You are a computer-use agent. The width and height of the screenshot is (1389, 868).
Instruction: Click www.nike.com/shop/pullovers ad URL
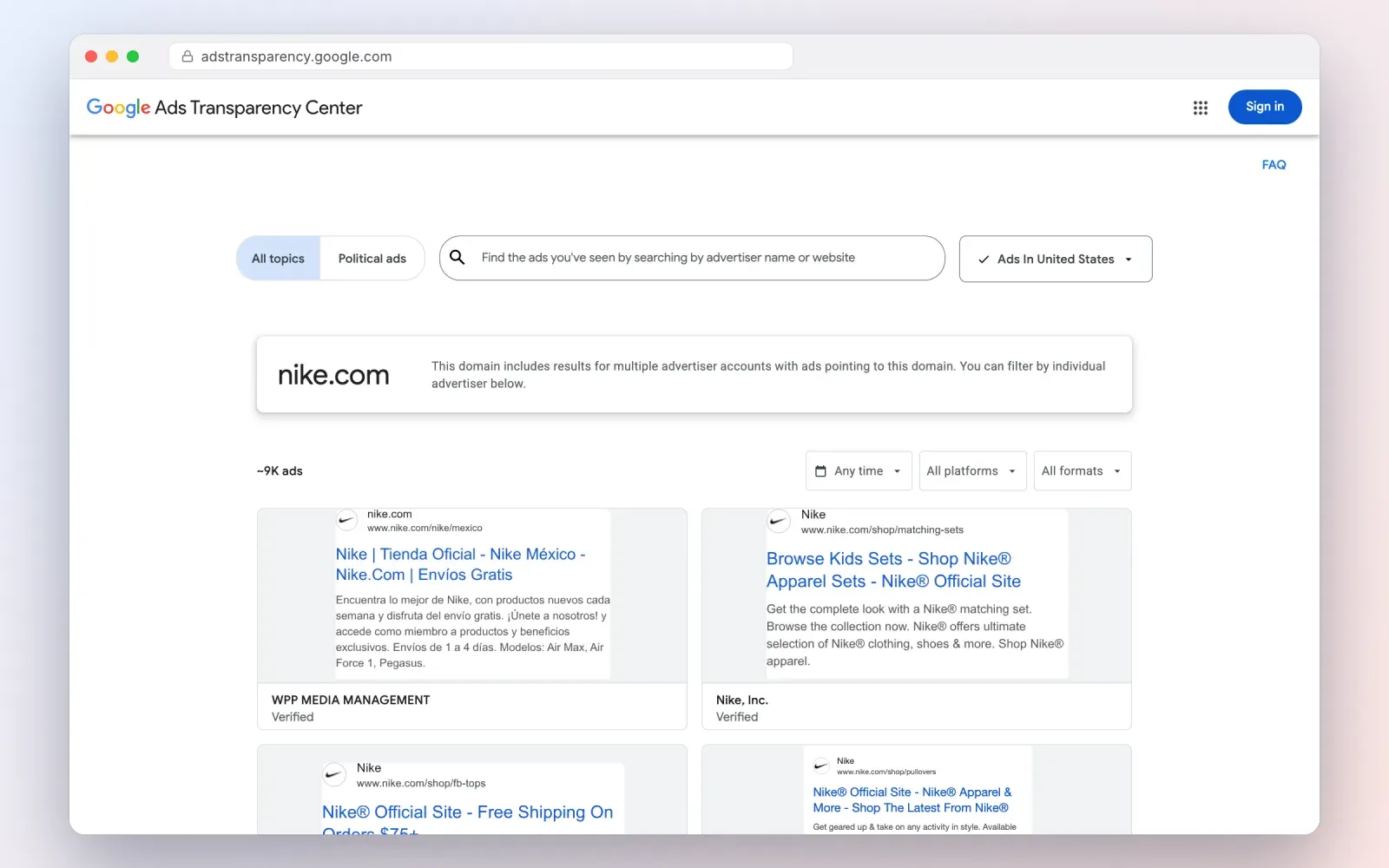(886, 772)
